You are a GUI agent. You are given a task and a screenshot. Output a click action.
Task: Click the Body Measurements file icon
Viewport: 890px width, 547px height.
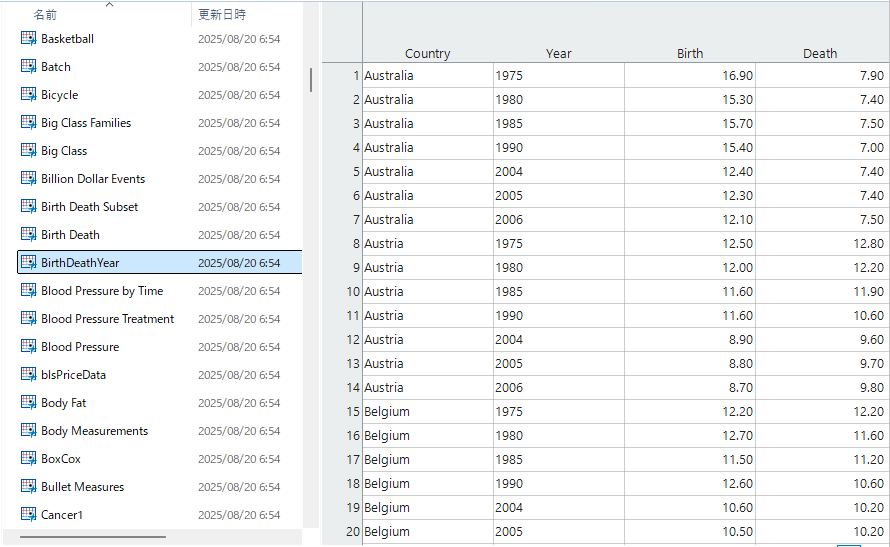pyautogui.click(x=28, y=430)
